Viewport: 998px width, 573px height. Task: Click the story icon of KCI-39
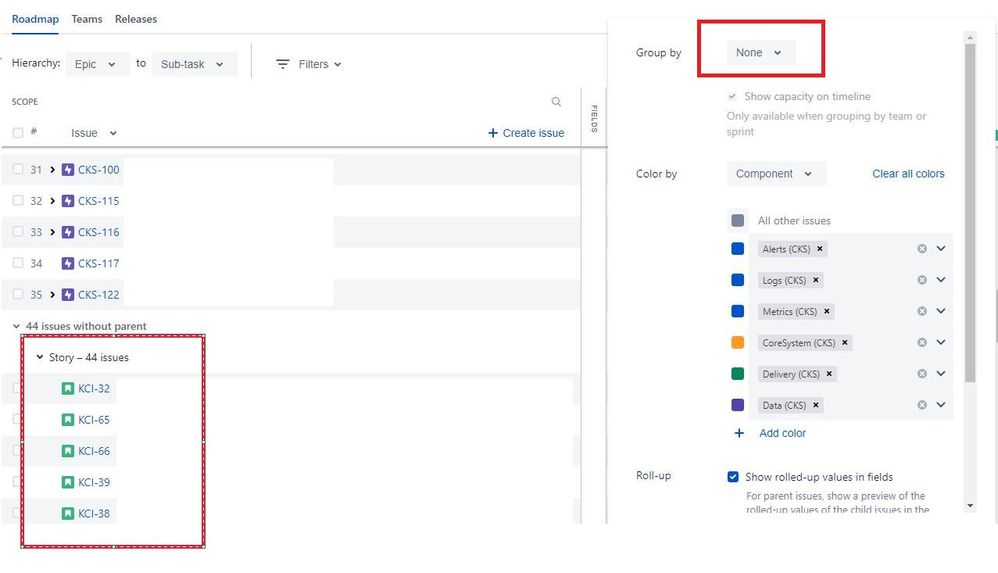tap(68, 482)
